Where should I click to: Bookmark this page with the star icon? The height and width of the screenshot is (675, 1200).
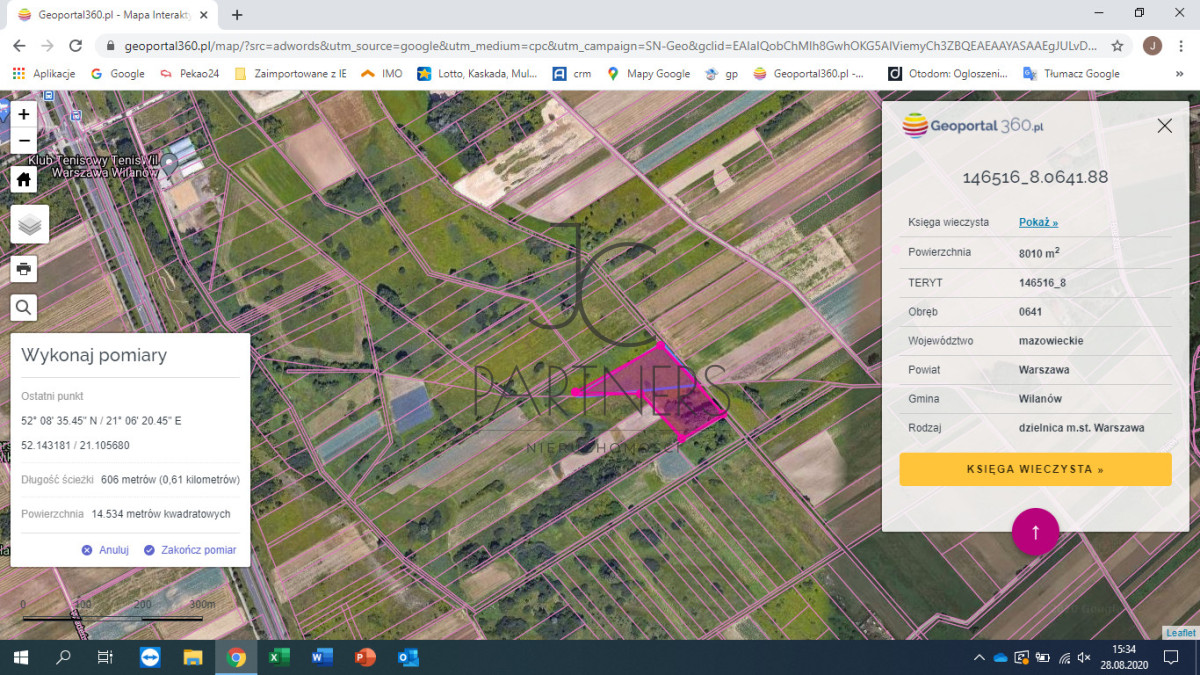(x=1117, y=46)
